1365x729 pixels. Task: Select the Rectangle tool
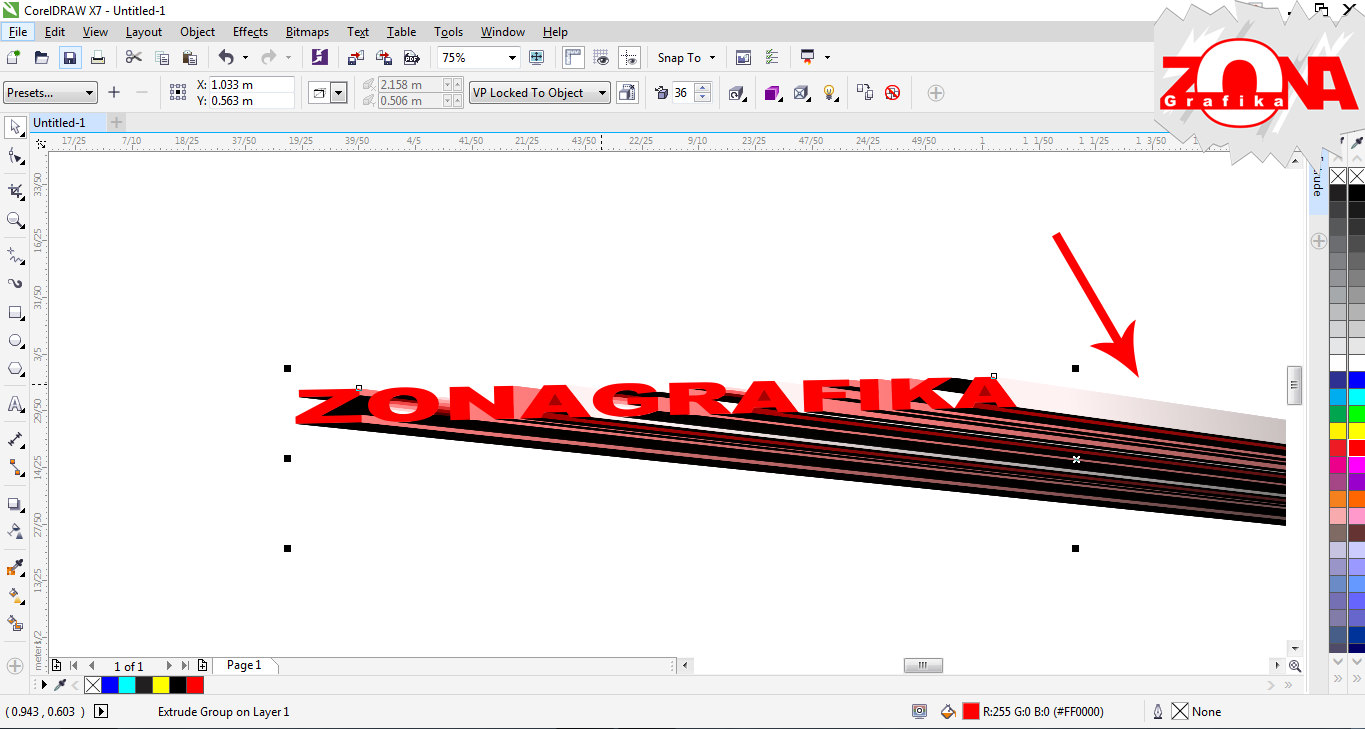click(15, 312)
